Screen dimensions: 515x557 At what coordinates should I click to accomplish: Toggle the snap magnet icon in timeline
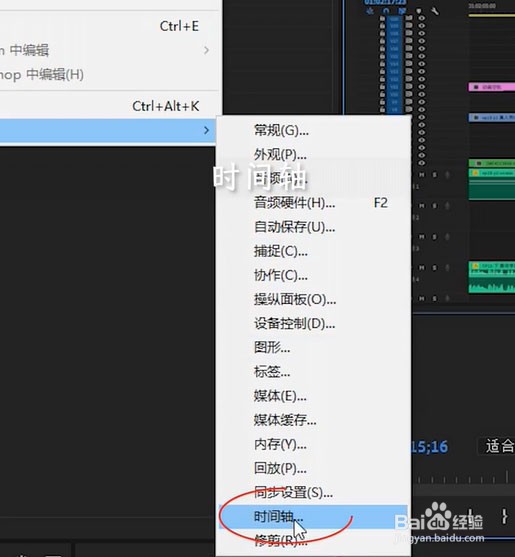(x=386, y=11)
